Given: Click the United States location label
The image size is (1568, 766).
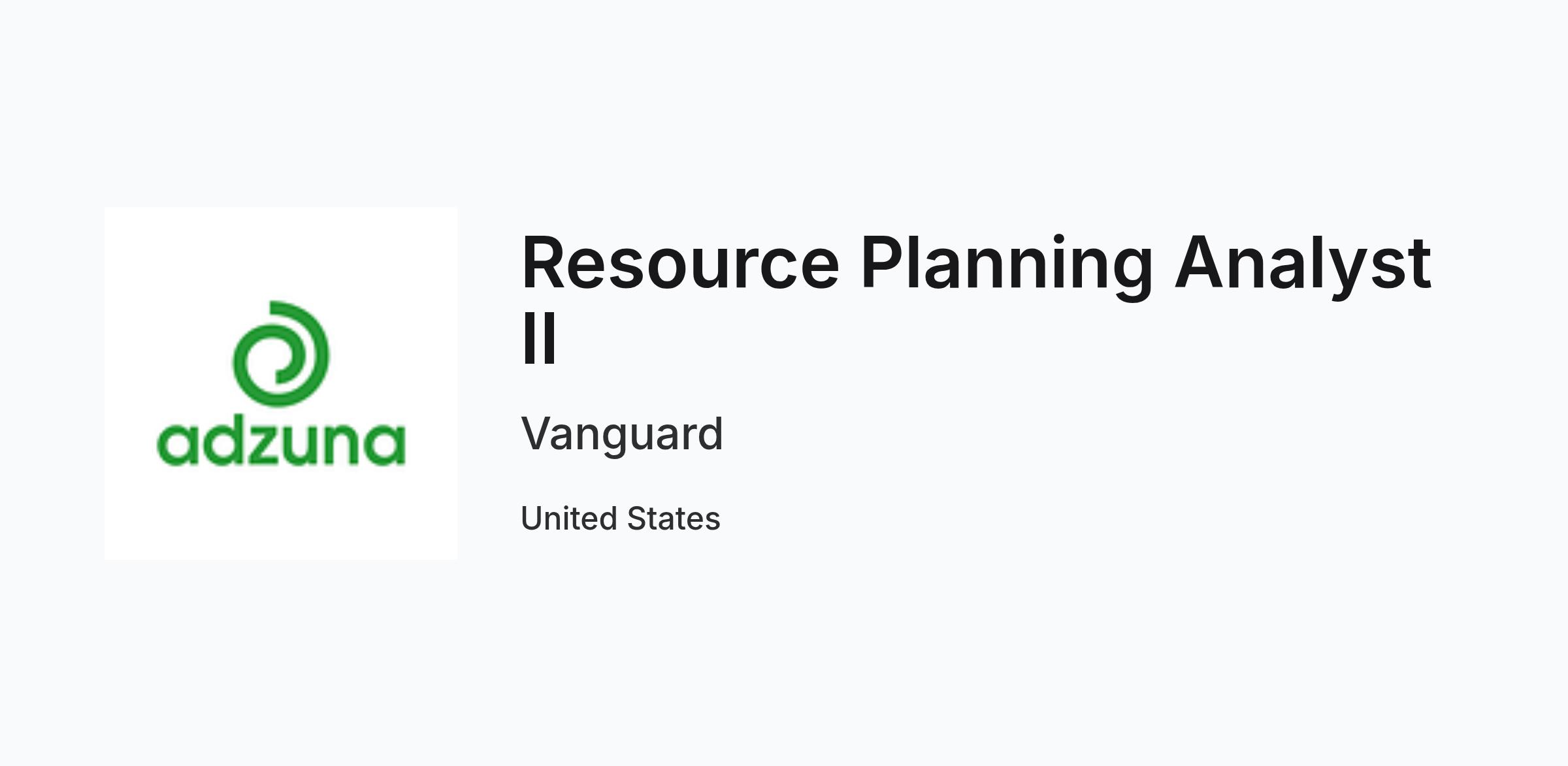Looking at the screenshot, I should (x=621, y=519).
